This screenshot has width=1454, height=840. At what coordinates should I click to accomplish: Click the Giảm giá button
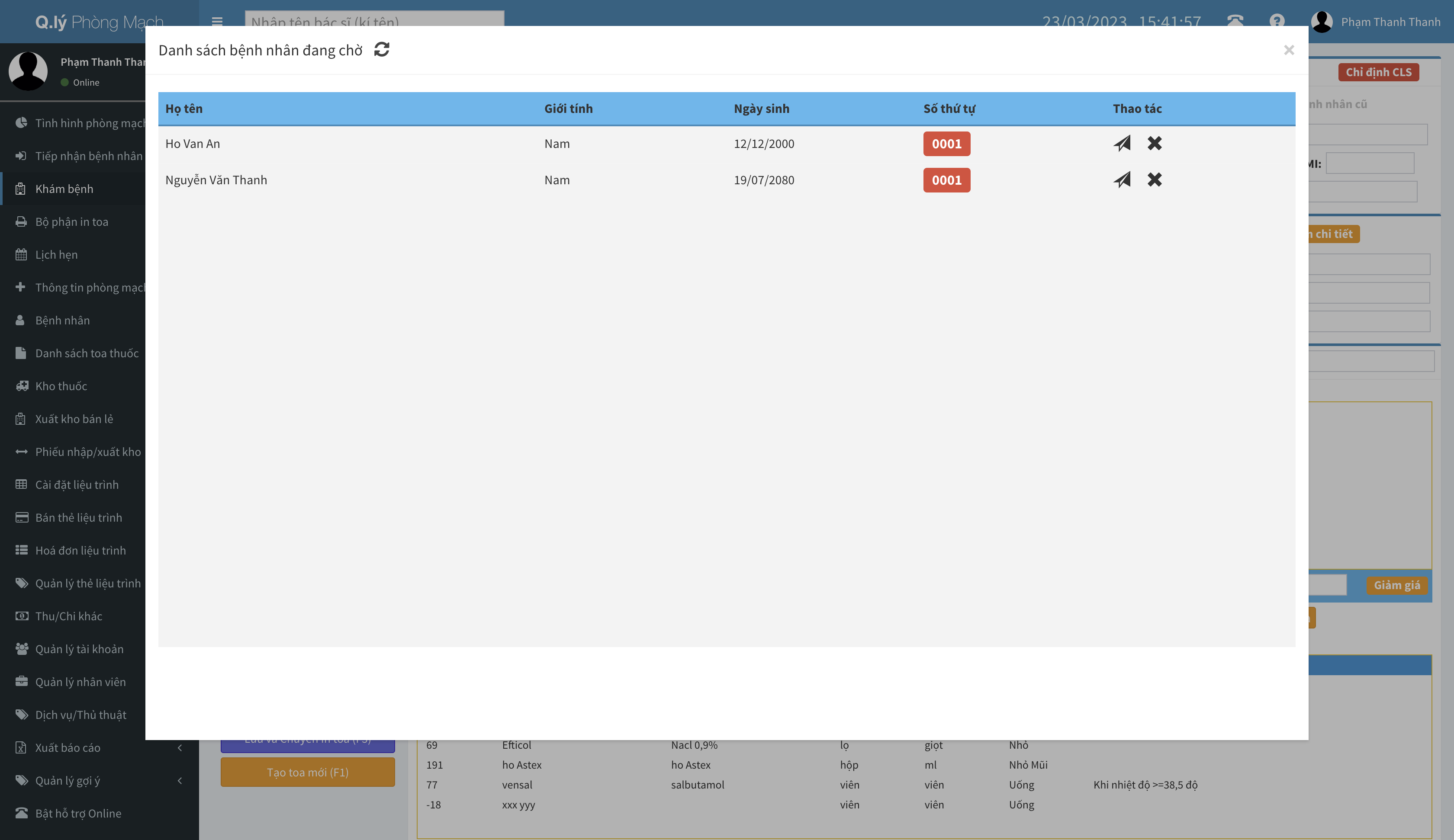(x=1397, y=585)
